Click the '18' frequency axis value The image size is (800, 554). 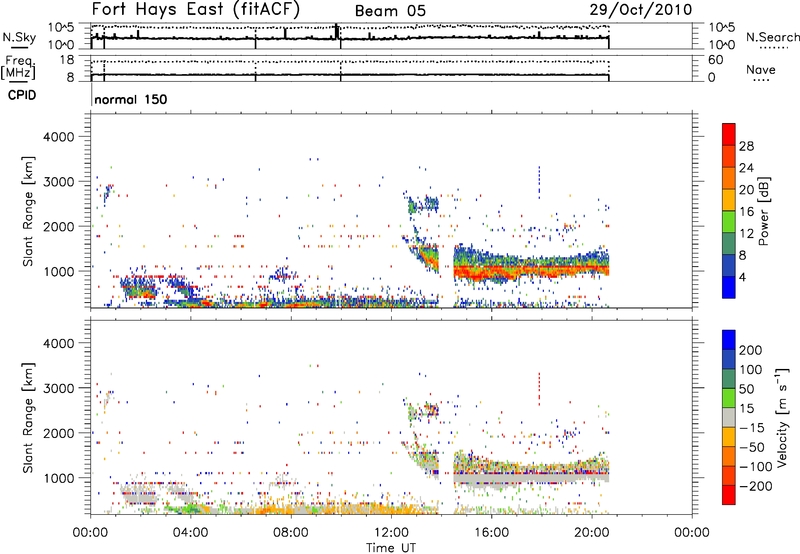coord(67,60)
